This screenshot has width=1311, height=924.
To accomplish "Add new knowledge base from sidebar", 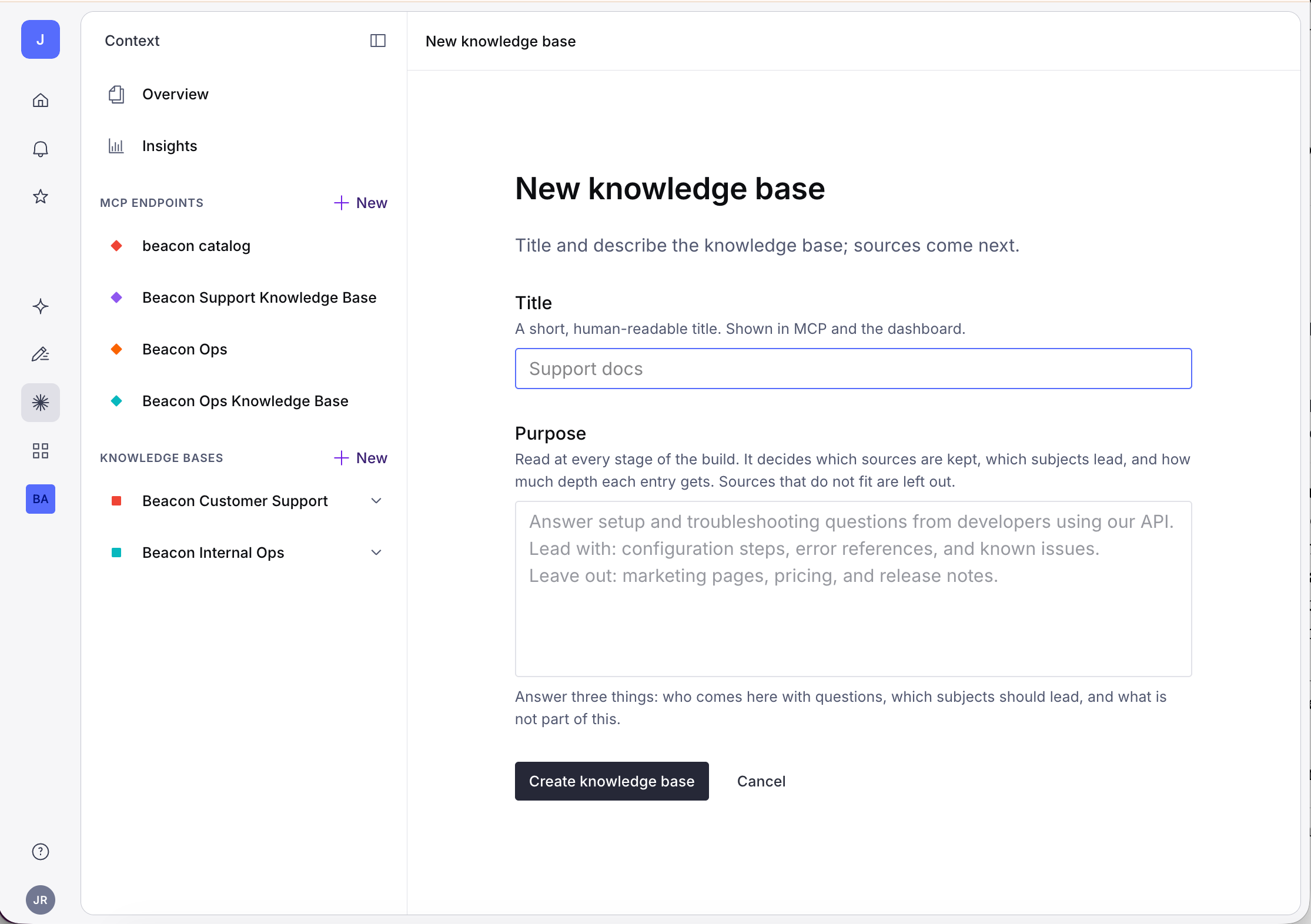I will point(360,458).
